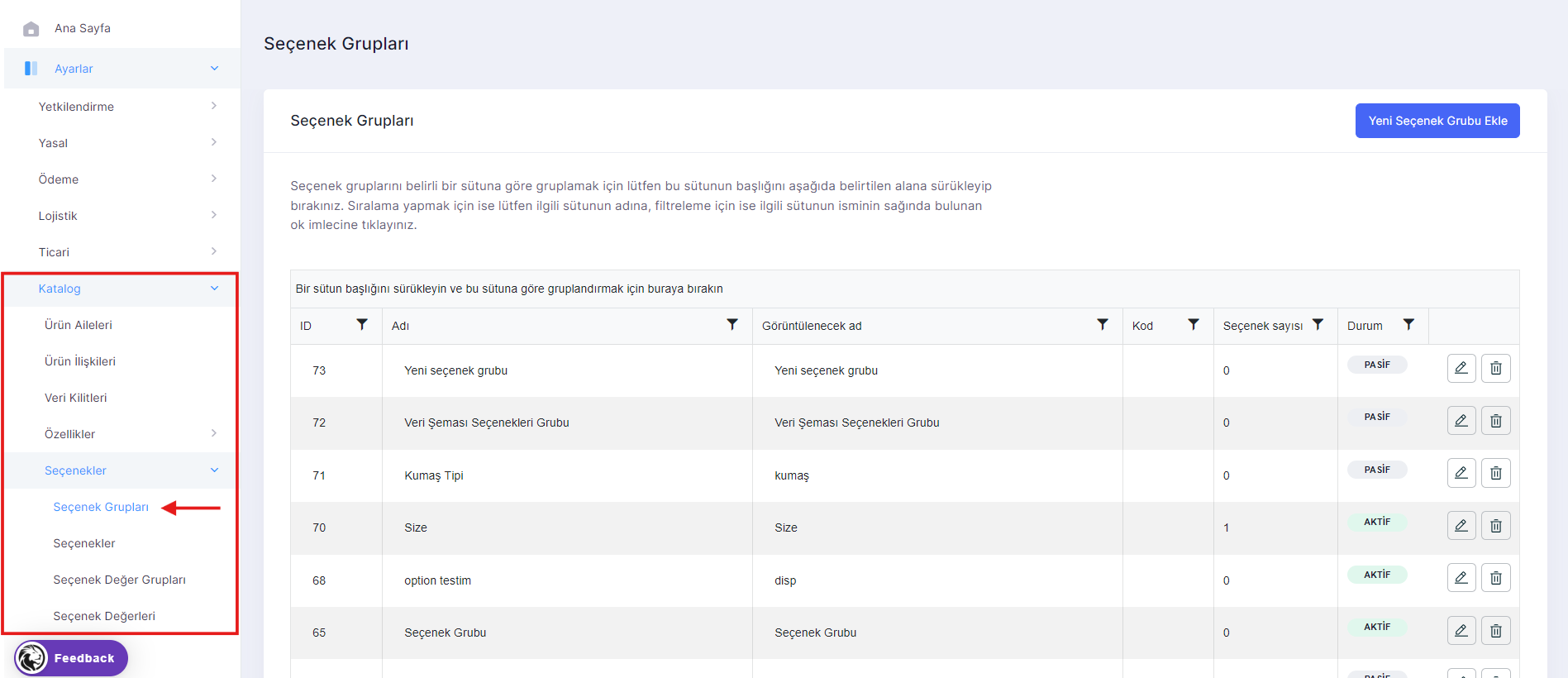This screenshot has width=1568, height=678.
Task: Sort by the Adı column header
Action: pyautogui.click(x=400, y=326)
